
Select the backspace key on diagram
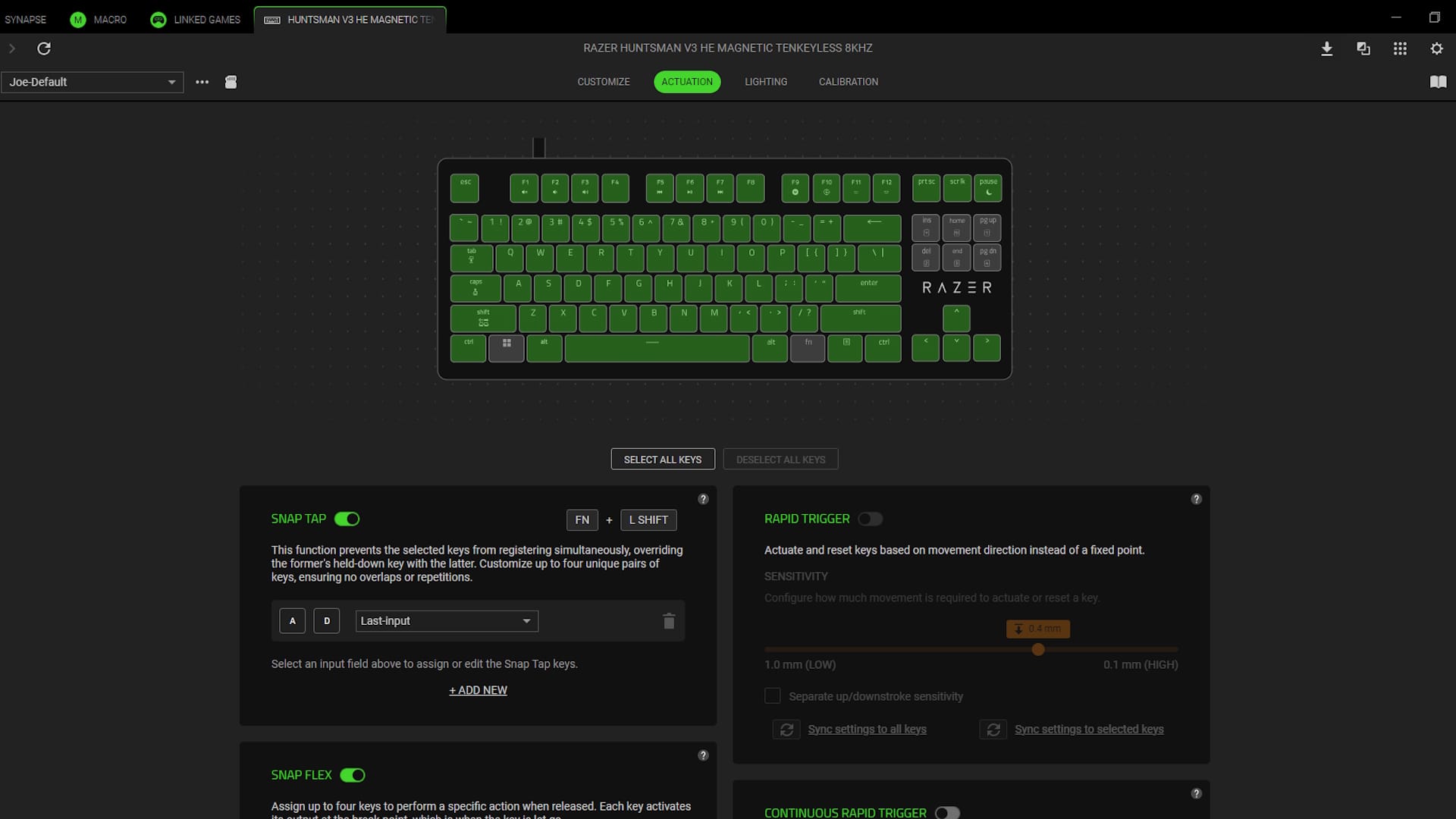872,227
